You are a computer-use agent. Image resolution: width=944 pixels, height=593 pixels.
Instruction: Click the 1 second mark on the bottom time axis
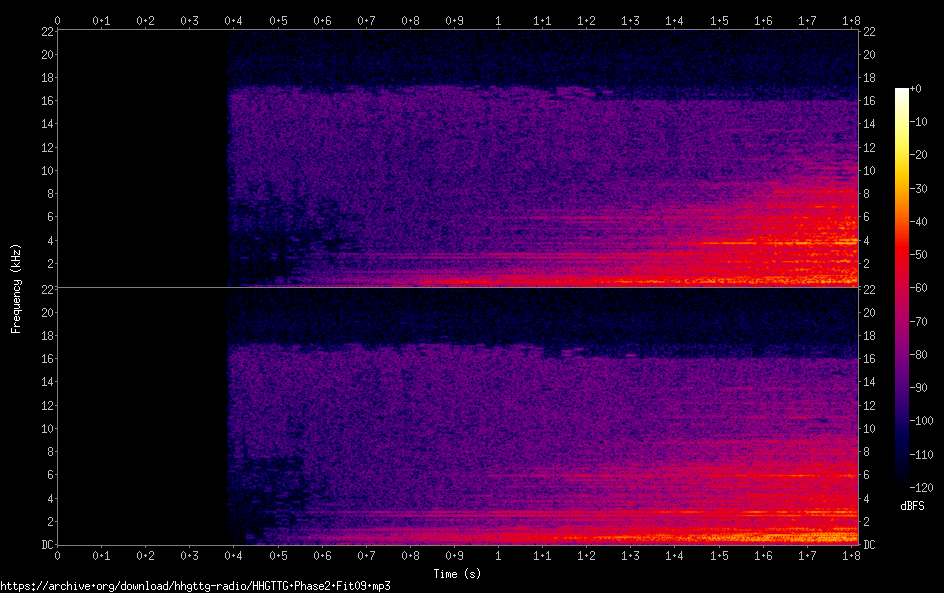click(498, 555)
